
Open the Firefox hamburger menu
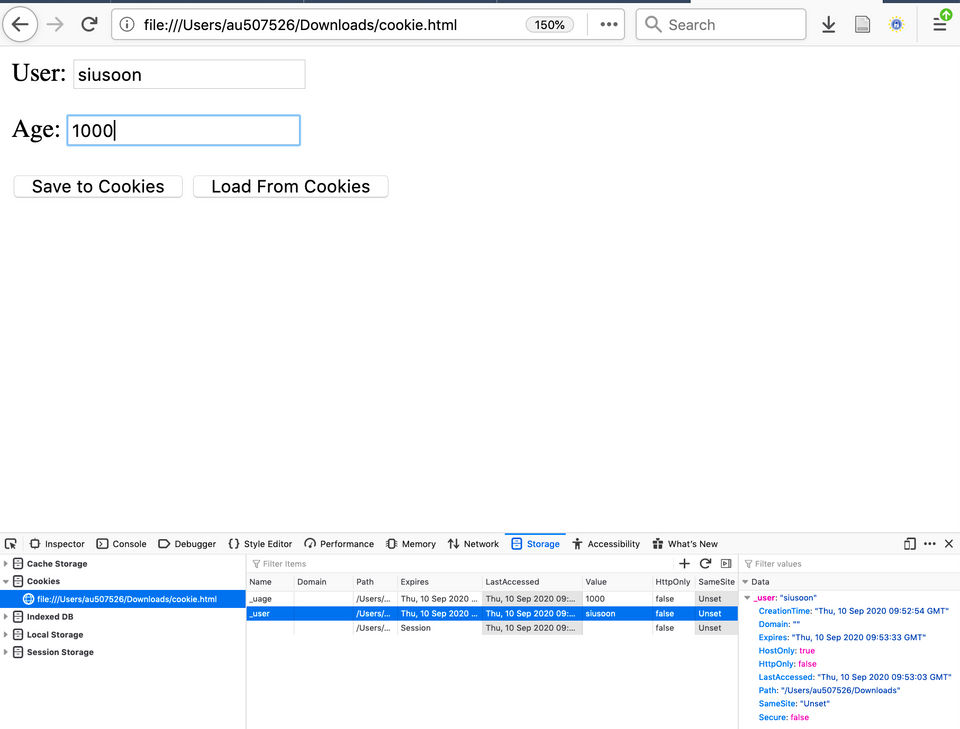point(940,24)
